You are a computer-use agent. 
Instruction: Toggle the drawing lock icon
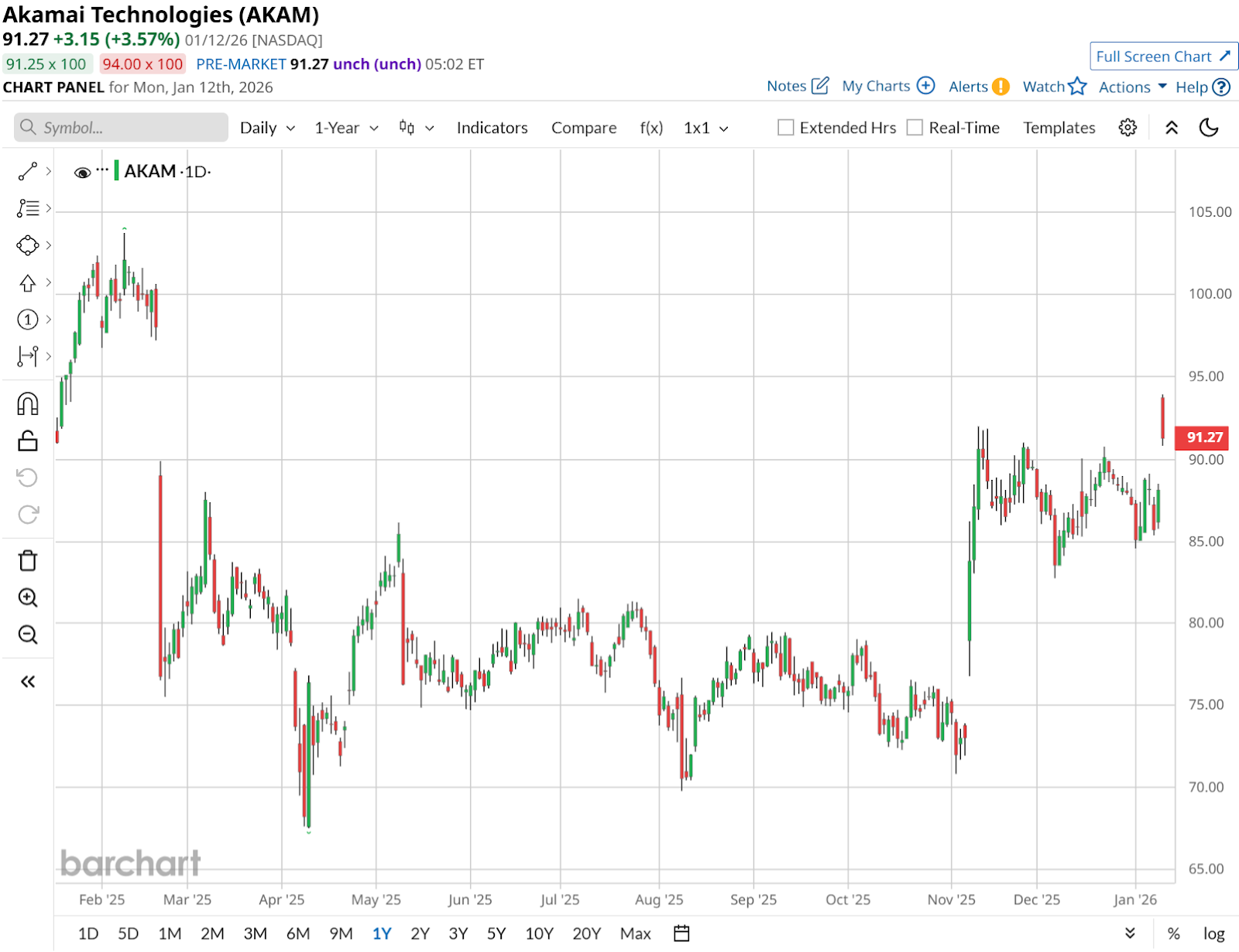28,440
